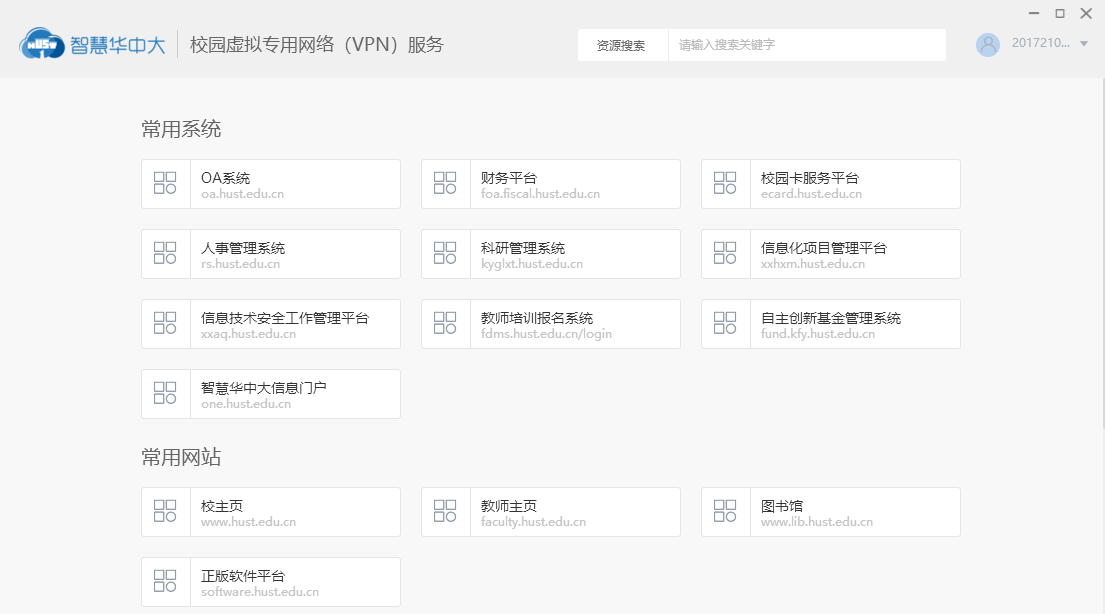
Task: Click the grid icon beside 正版软件平台
Action: click(x=165, y=581)
